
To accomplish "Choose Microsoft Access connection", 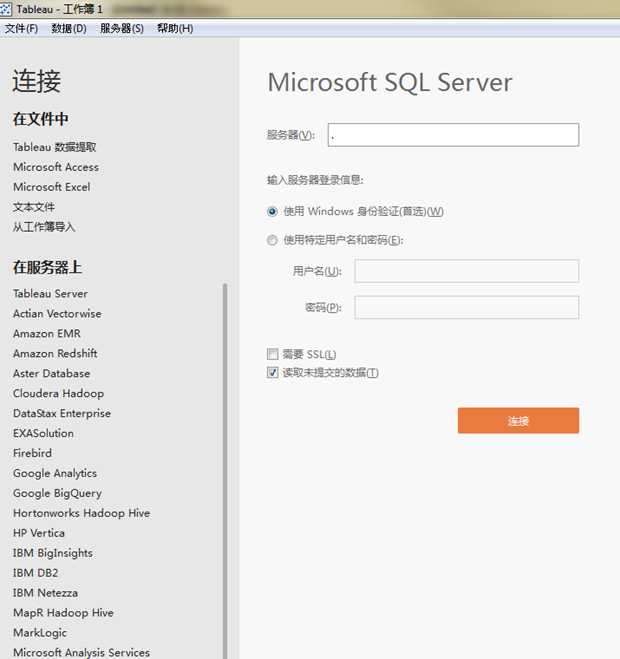I will coord(56,167).
